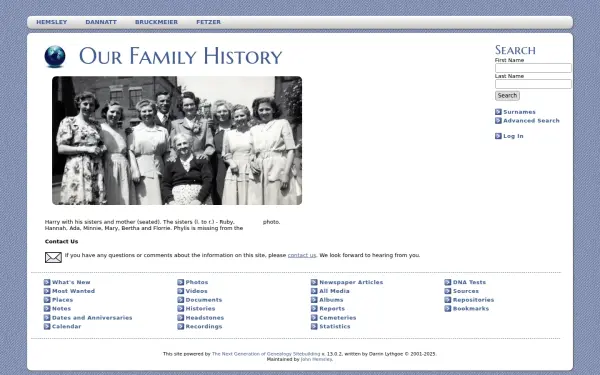Open the Documents link
The height and width of the screenshot is (375, 600).
[204, 300]
